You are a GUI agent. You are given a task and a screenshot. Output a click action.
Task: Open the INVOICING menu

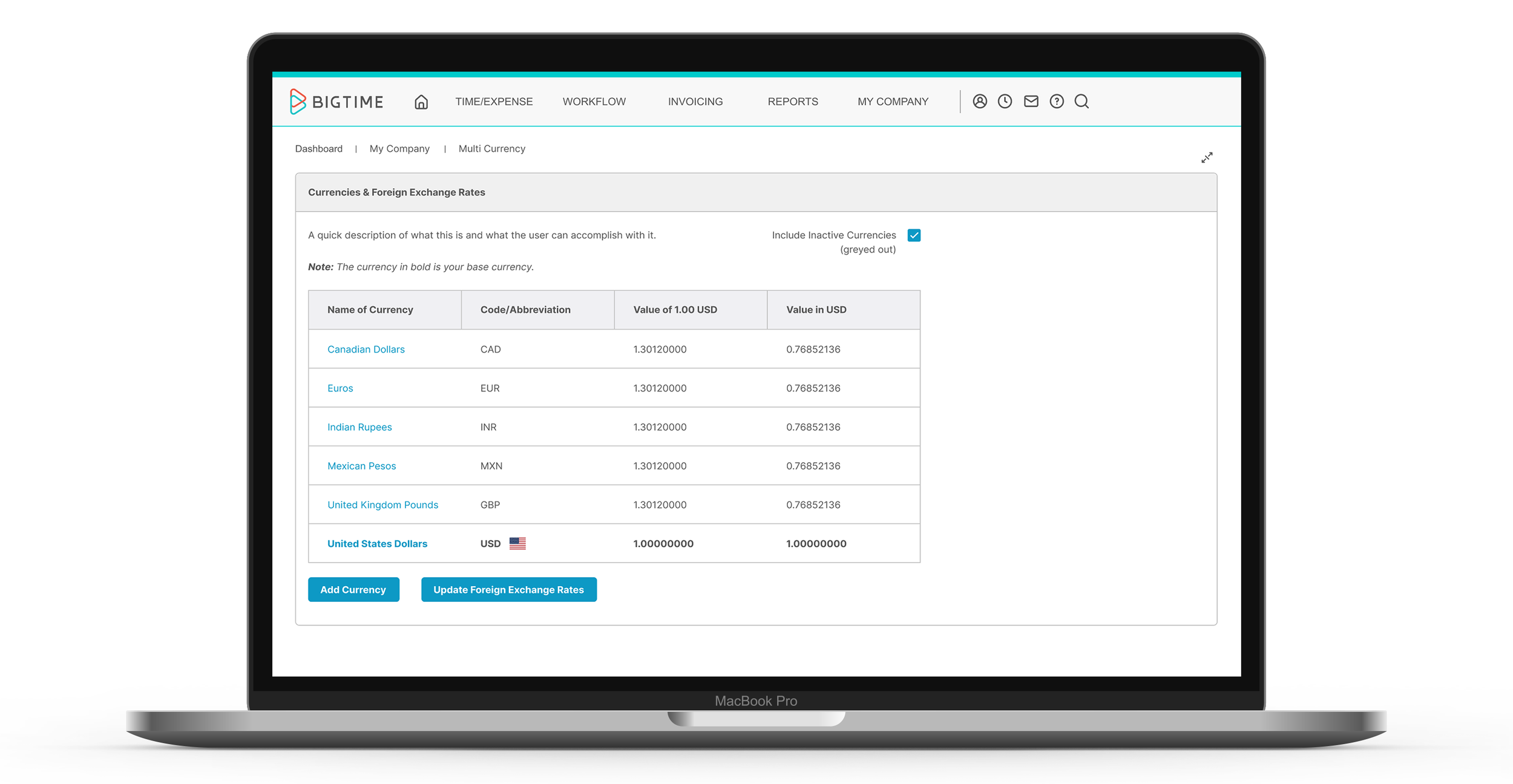tap(695, 102)
